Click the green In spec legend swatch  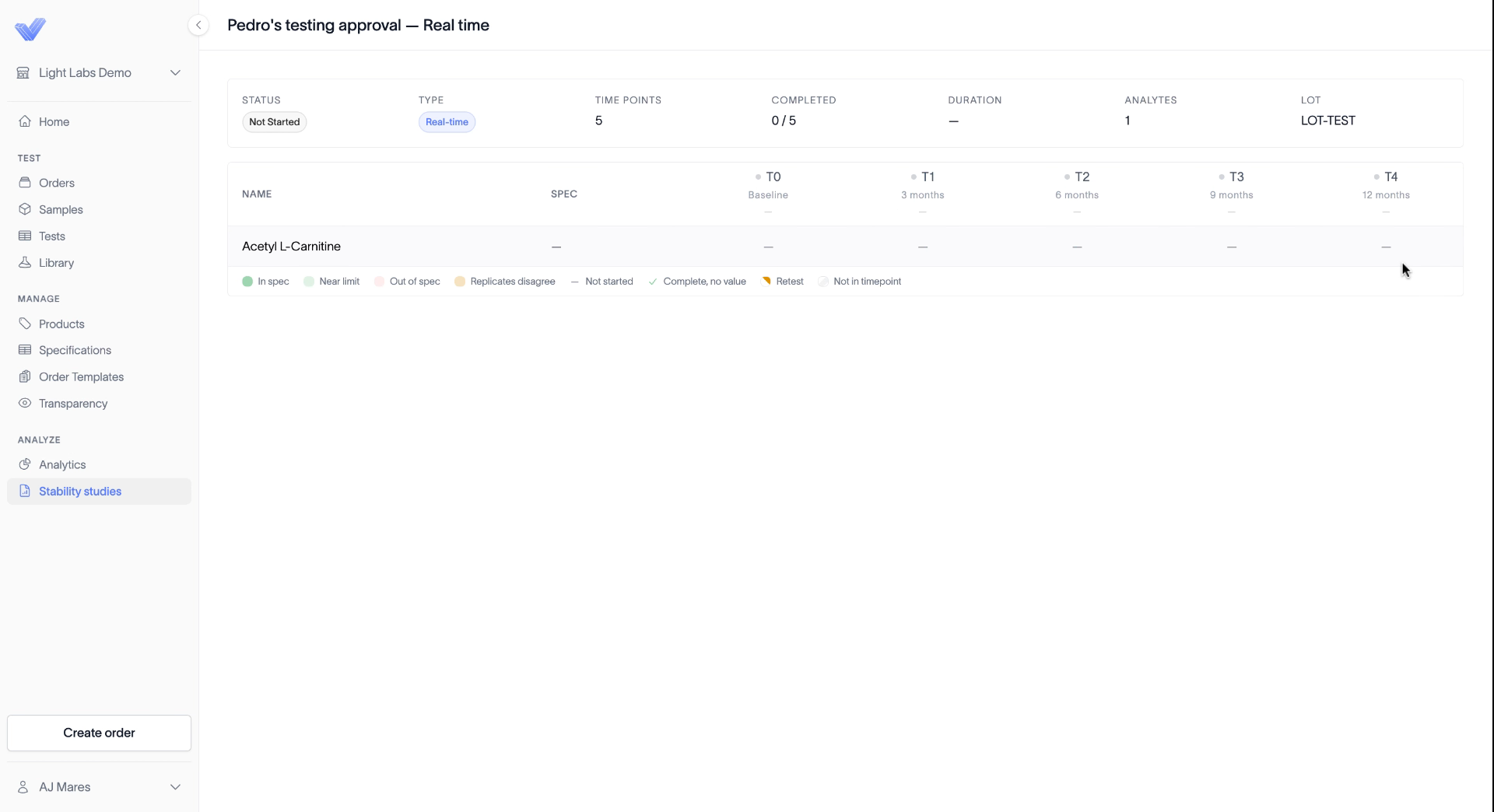[x=247, y=282]
